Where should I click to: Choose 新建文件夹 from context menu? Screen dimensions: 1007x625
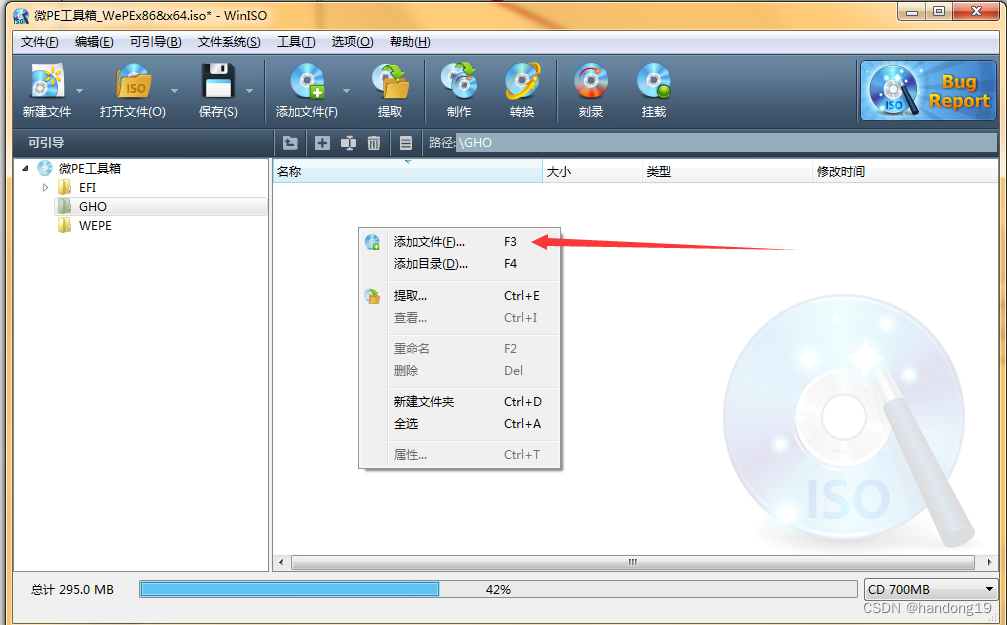460,401
